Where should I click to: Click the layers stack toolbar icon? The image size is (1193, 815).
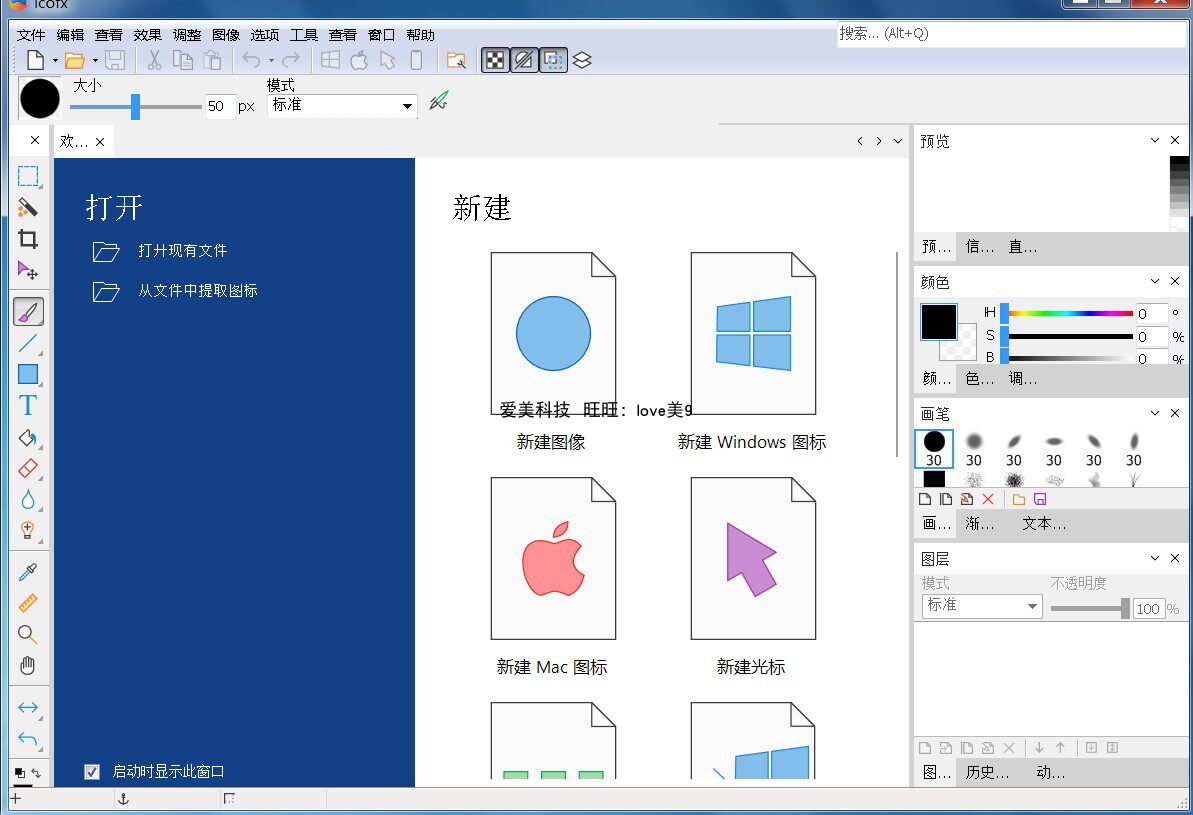point(582,60)
